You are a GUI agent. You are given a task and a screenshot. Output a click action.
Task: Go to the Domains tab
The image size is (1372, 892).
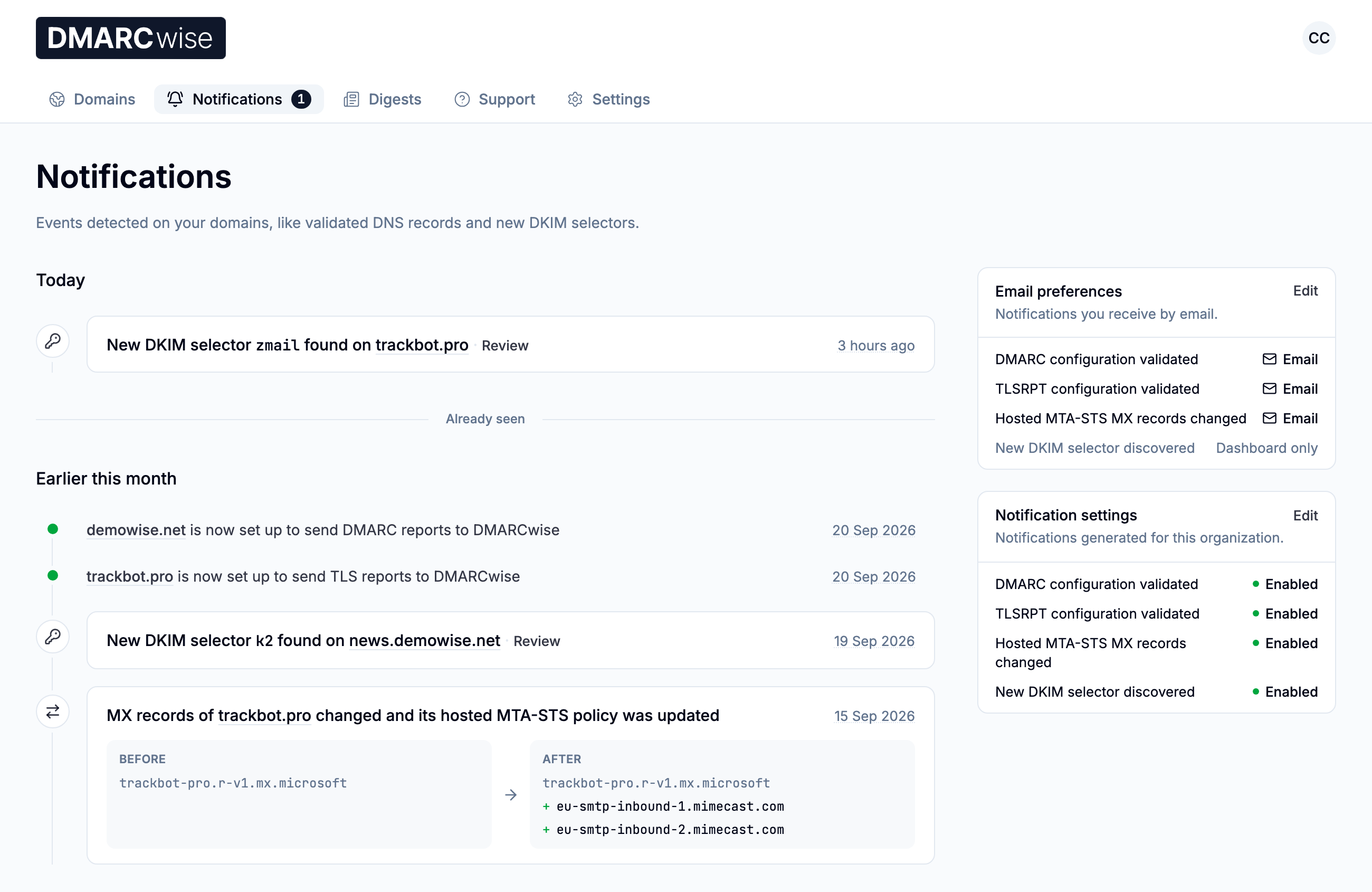(92, 99)
